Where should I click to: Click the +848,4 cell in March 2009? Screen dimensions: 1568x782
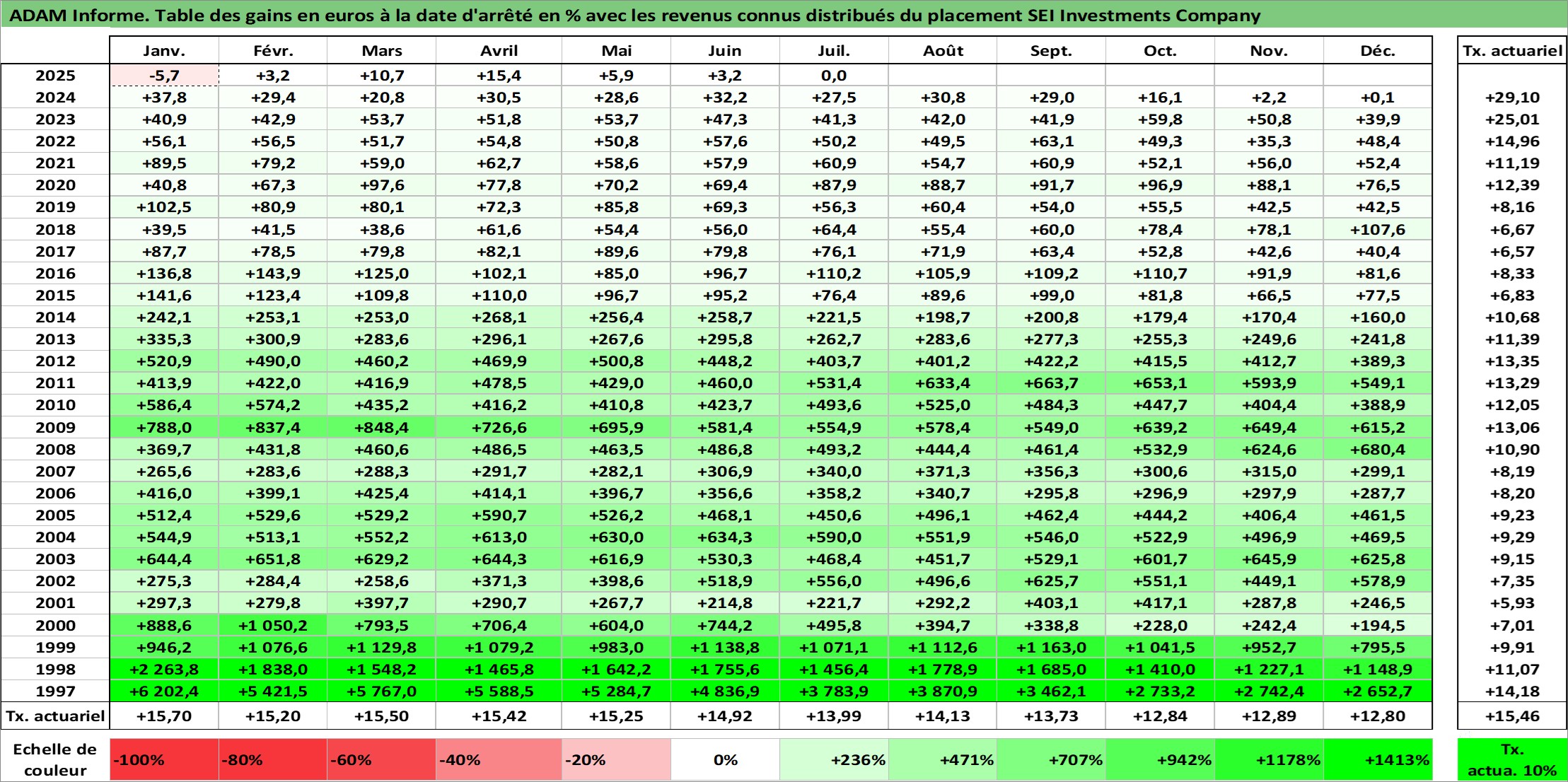(382, 428)
